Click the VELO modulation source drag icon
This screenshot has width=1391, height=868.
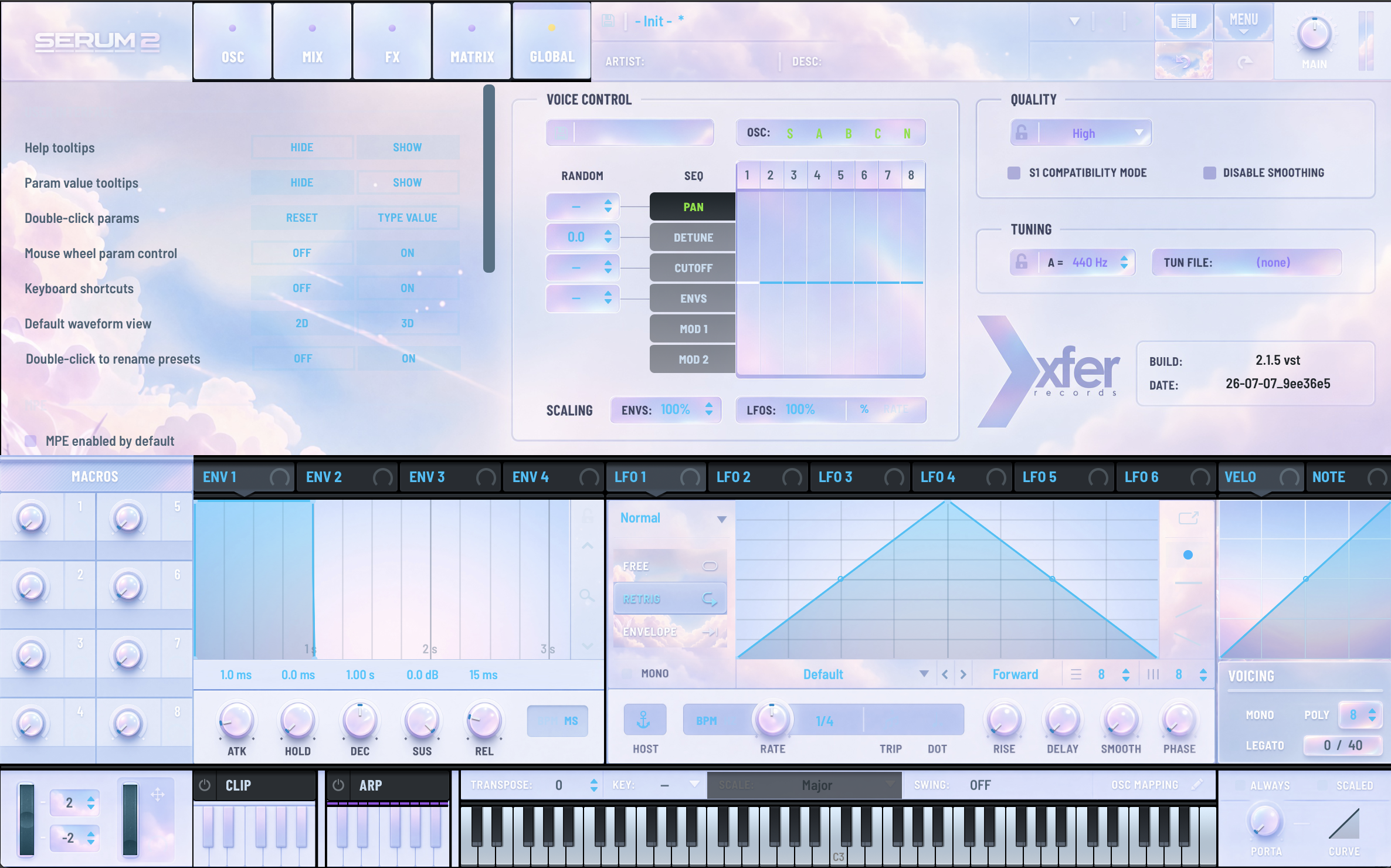1290,477
